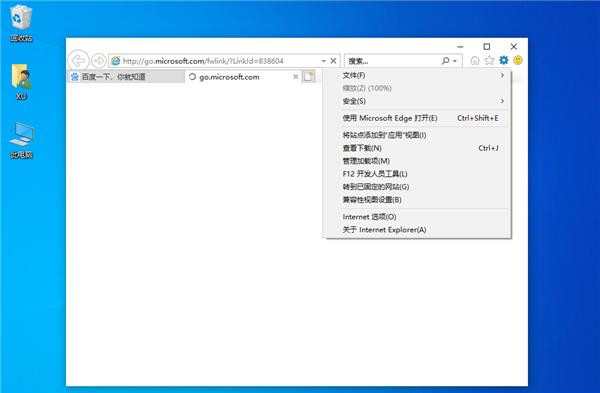Open the 文件(F) menu item
Image resolution: width=600 pixels, height=393 pixels.
click(417, 75)
